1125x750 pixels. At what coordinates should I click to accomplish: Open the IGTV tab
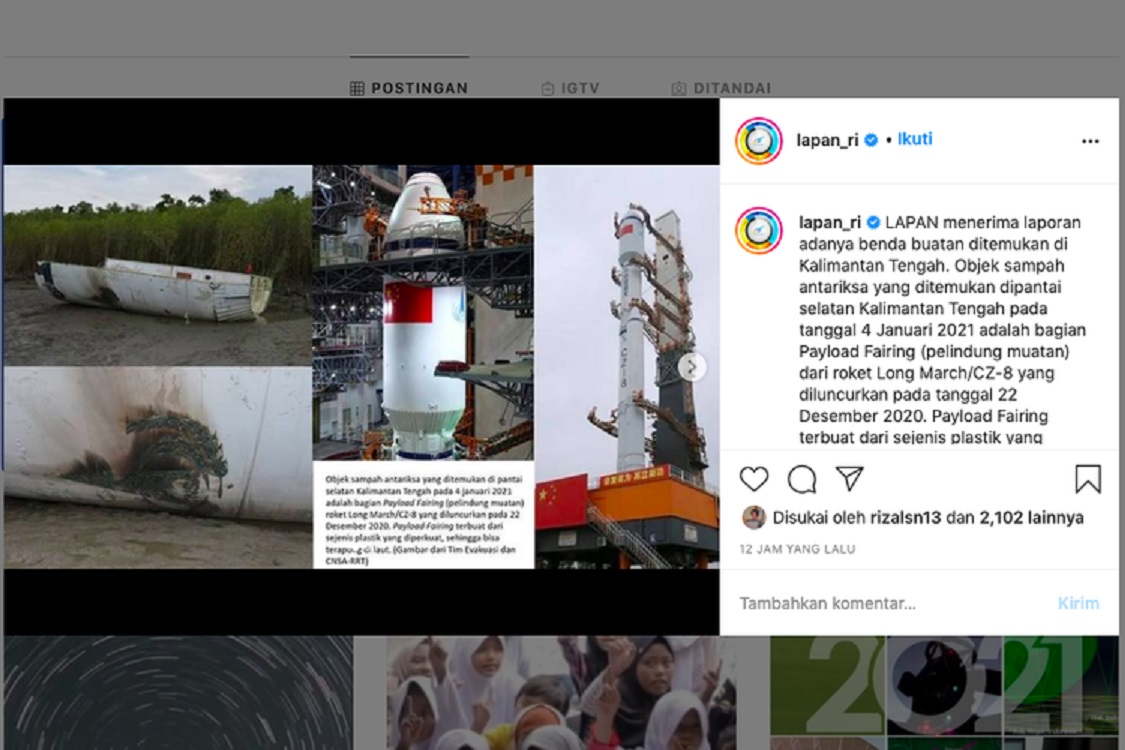(x=570, y=88)
